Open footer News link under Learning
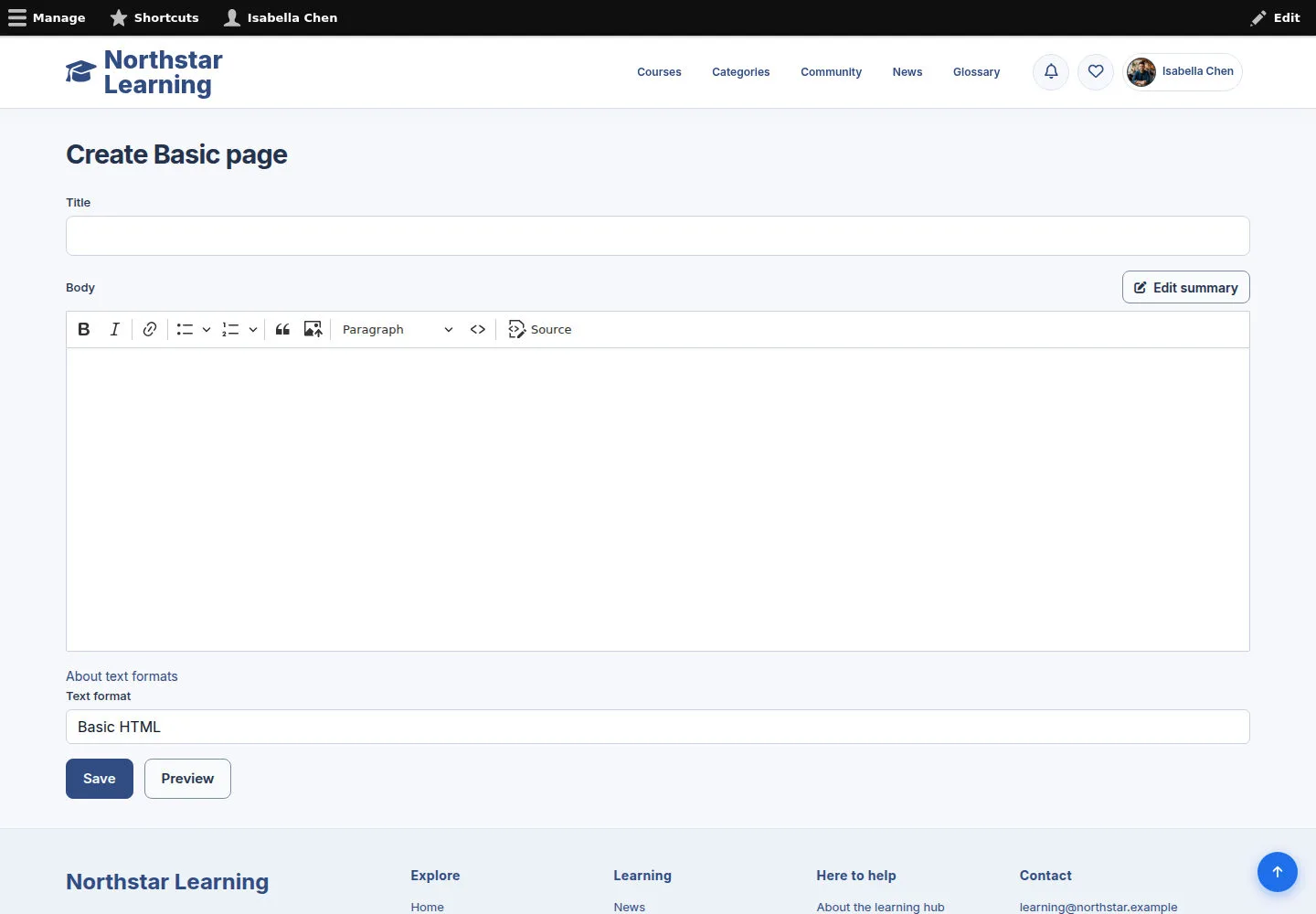Screen dimensions: 1316x914 point(629,907)
